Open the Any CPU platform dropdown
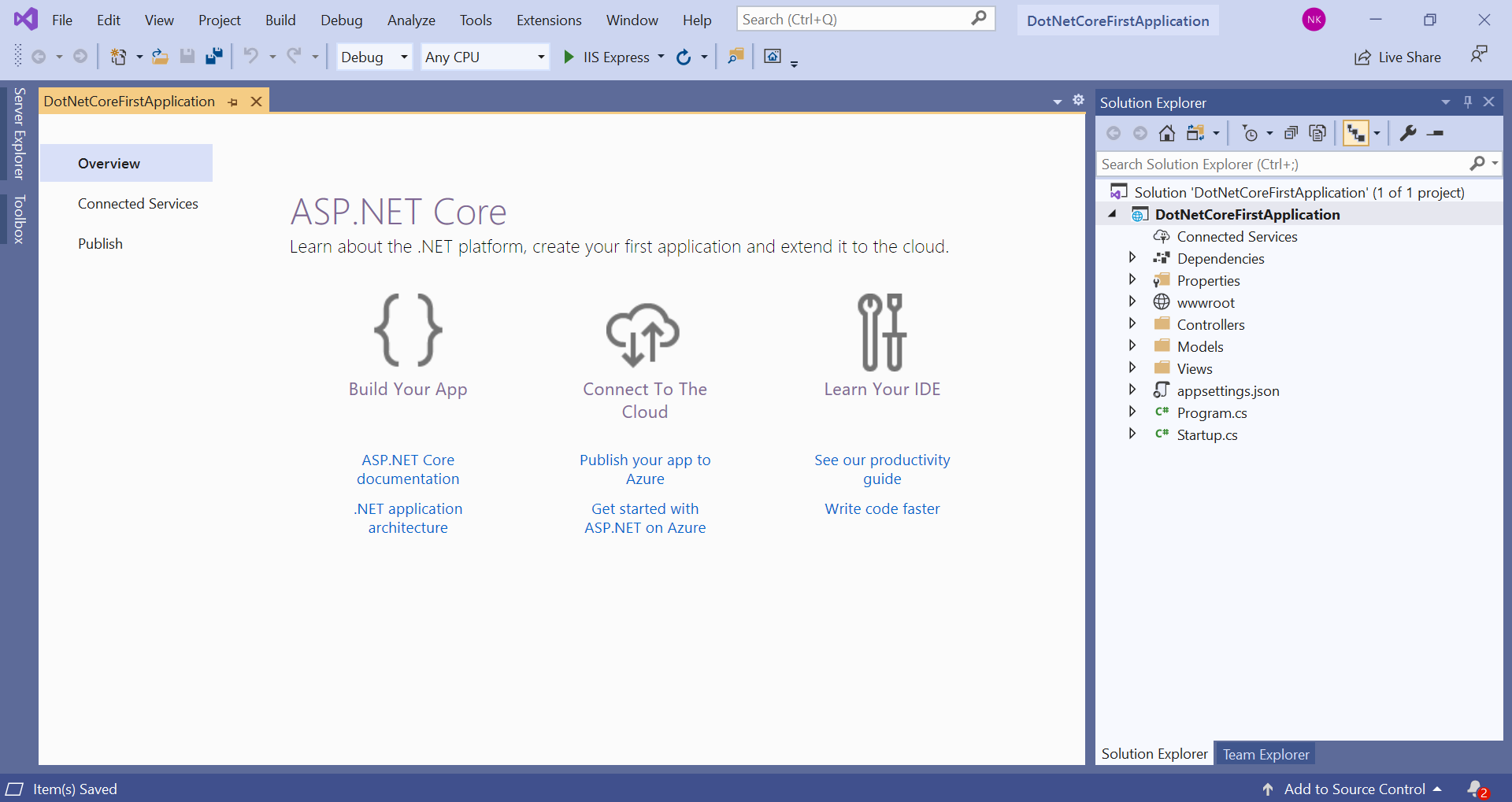 coord(485,57)
